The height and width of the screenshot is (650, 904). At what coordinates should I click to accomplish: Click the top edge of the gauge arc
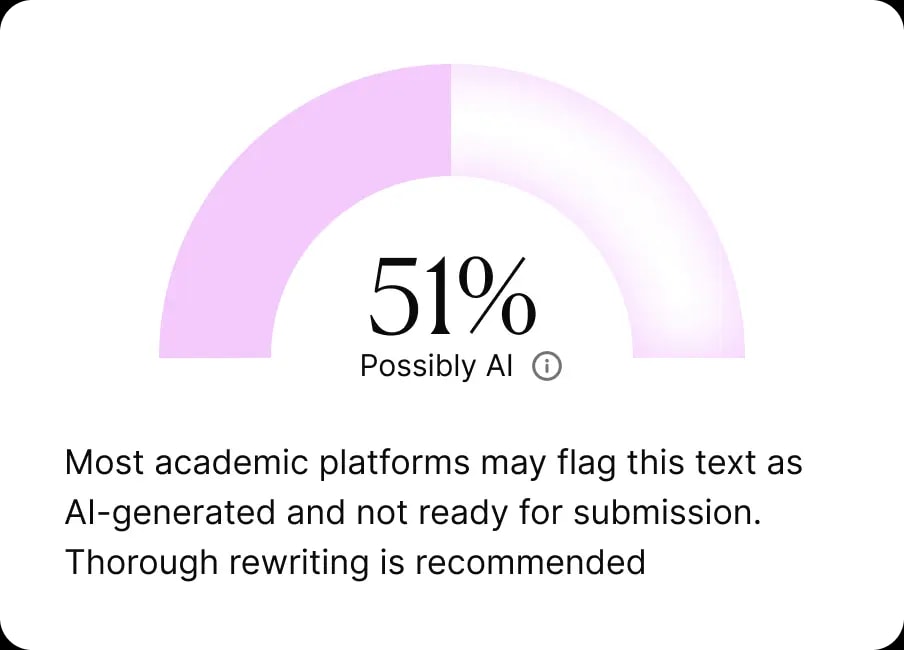(452, 75)
